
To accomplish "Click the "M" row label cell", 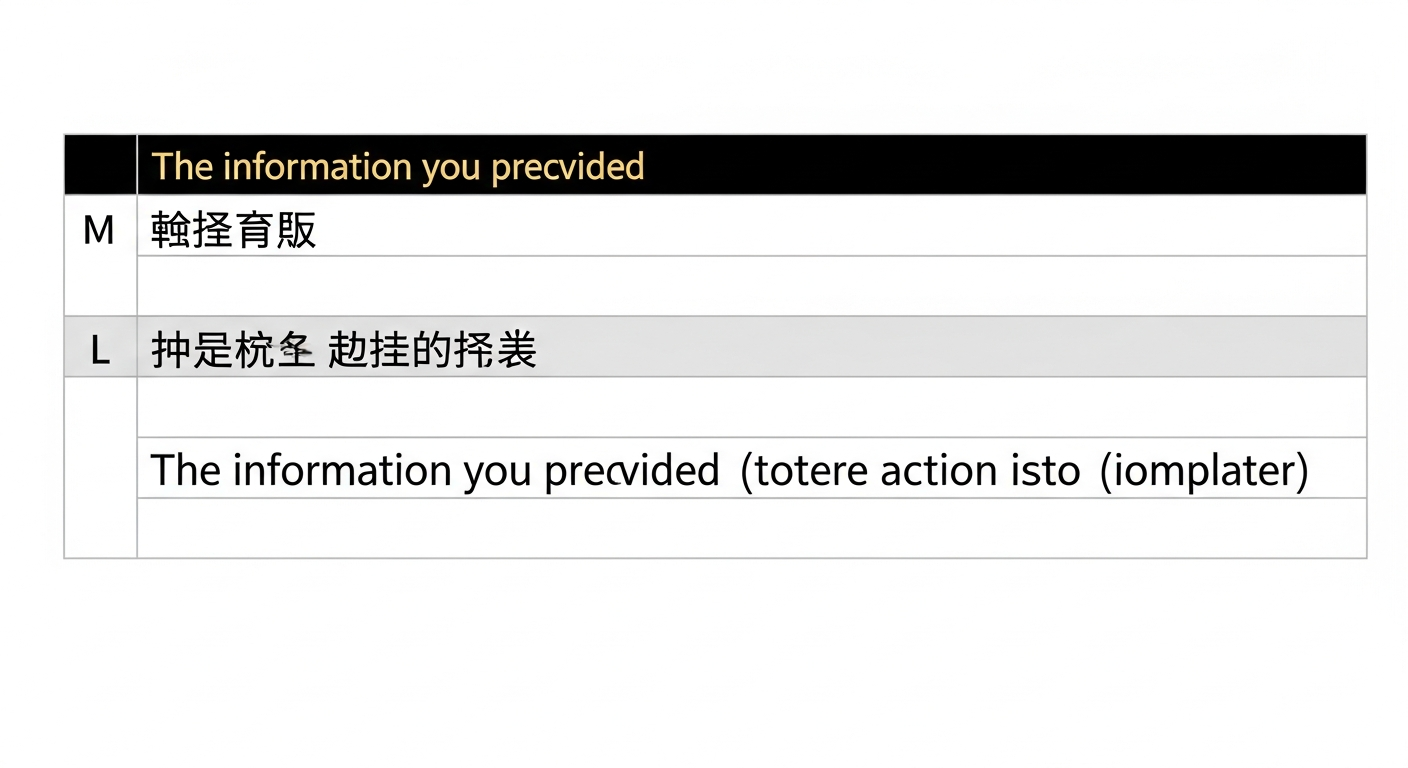I will pos(99,232).
